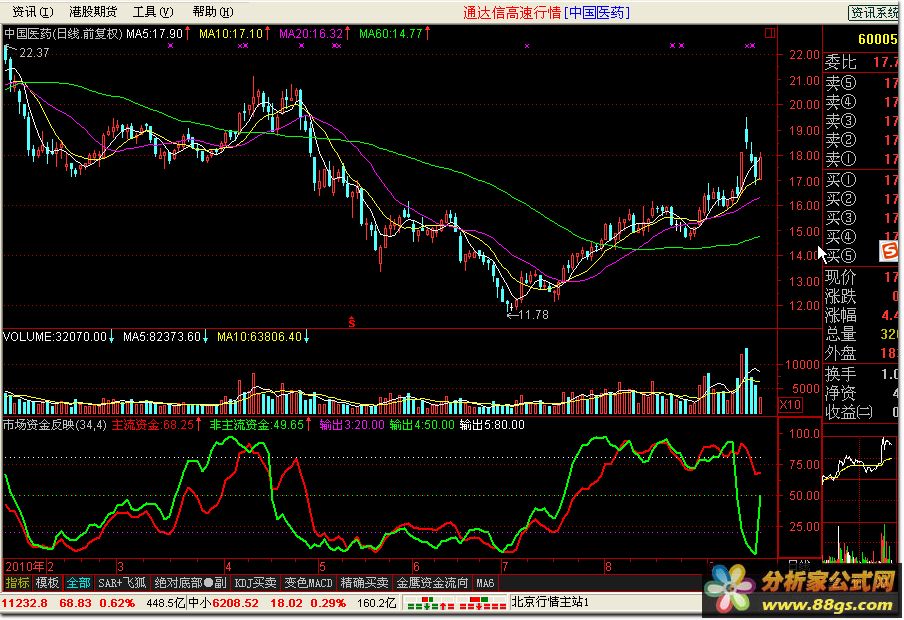This screenshot has height=620, width=904.
Task: Click the 资讯系统 button at top right
Action: pos(875,13)
